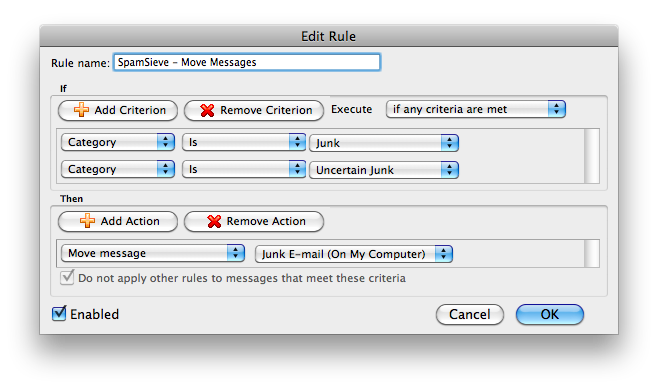Click the actions list scrollbar

click(x=592, y=253)
